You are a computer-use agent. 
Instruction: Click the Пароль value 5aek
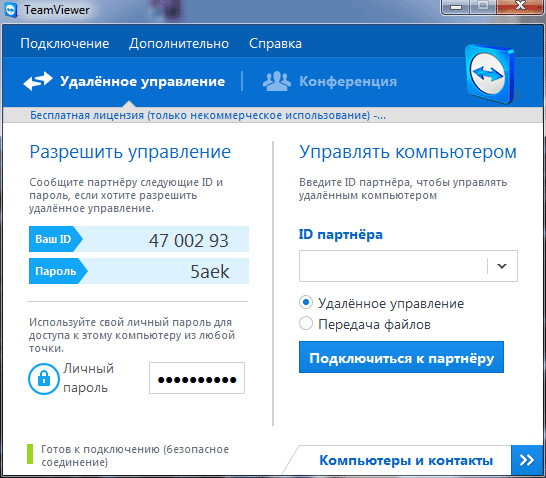pyautogui.click(x=210, y=272)
